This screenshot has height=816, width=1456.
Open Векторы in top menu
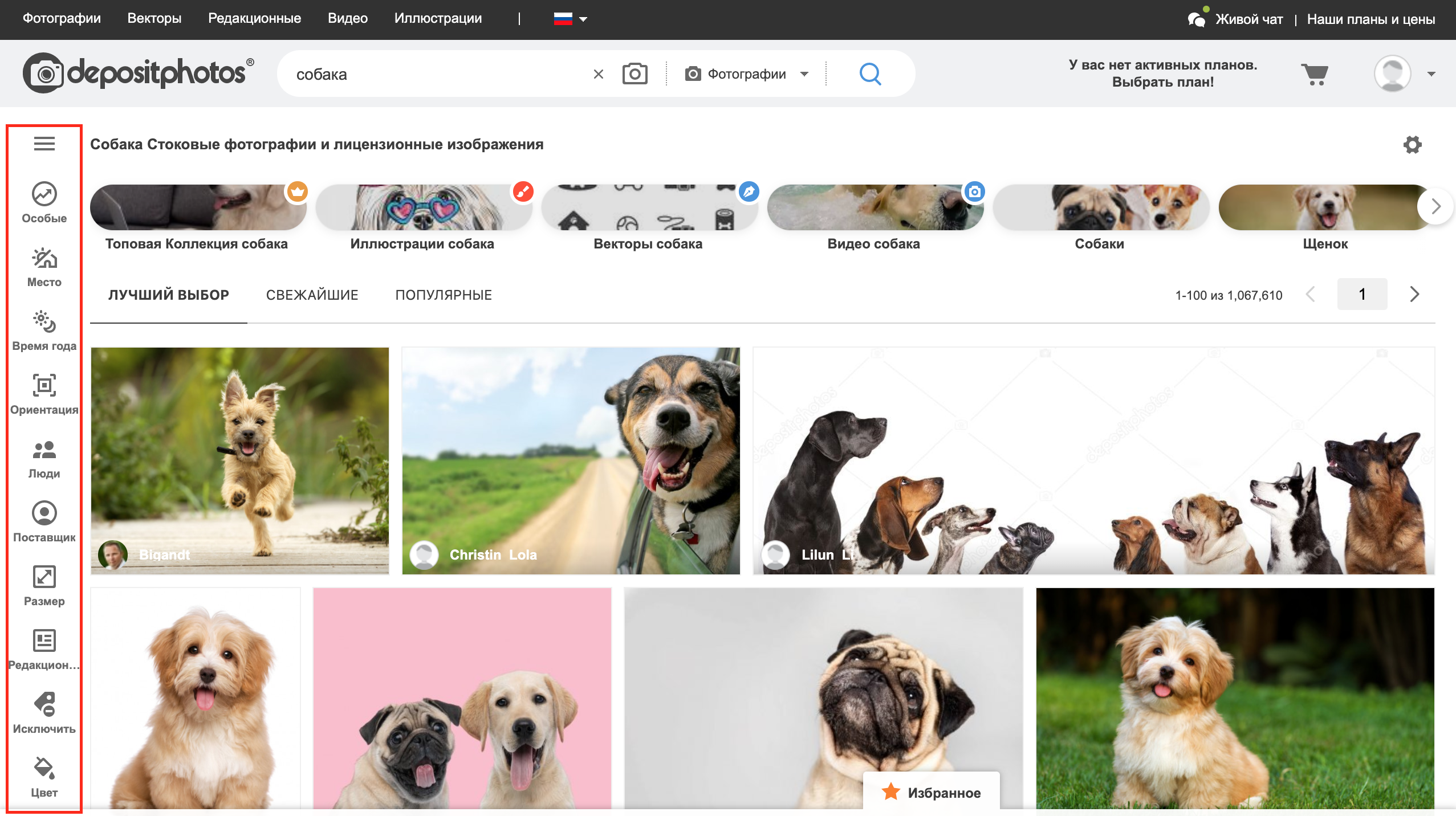pos(154,18)
